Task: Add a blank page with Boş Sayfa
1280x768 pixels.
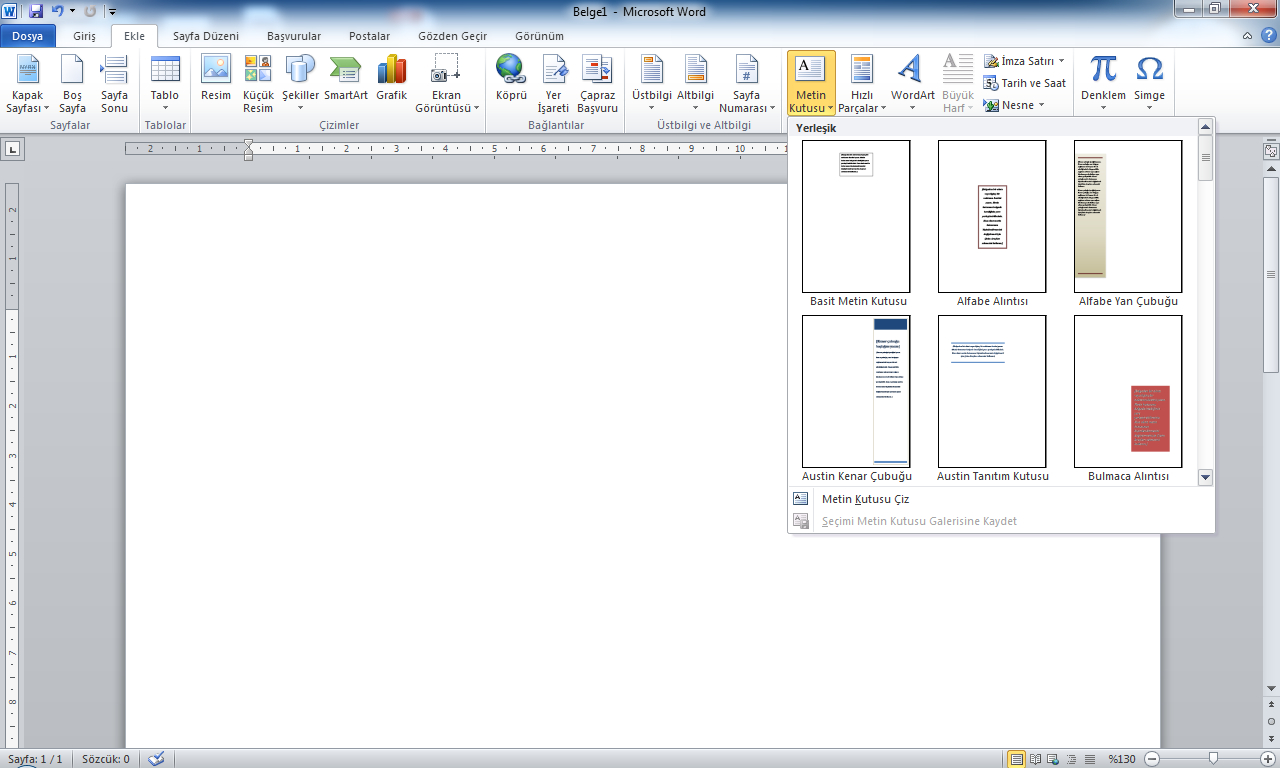Action: click(72, 84)
